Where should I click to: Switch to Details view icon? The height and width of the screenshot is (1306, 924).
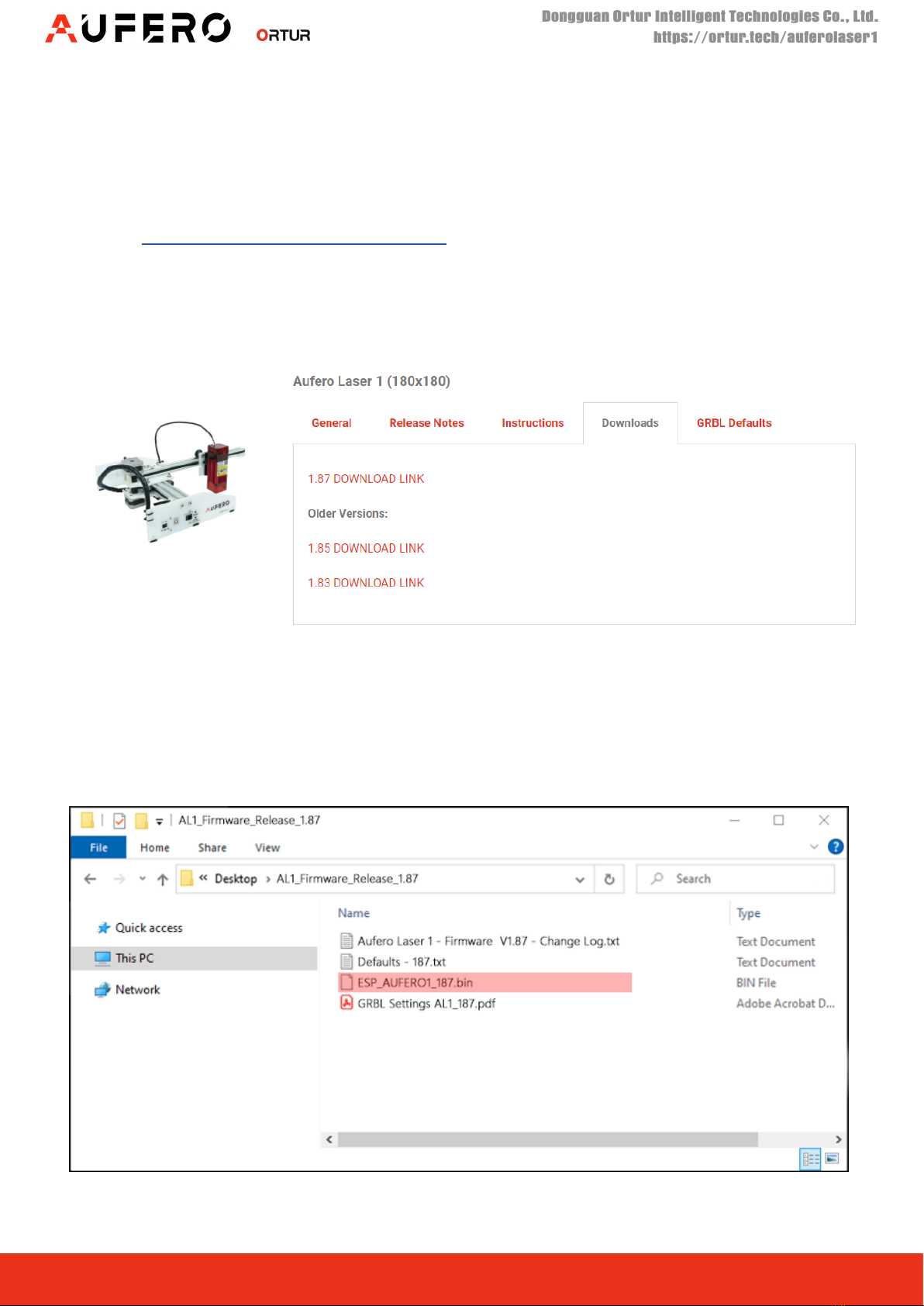pyautogui.click(x=810, y=1160)
